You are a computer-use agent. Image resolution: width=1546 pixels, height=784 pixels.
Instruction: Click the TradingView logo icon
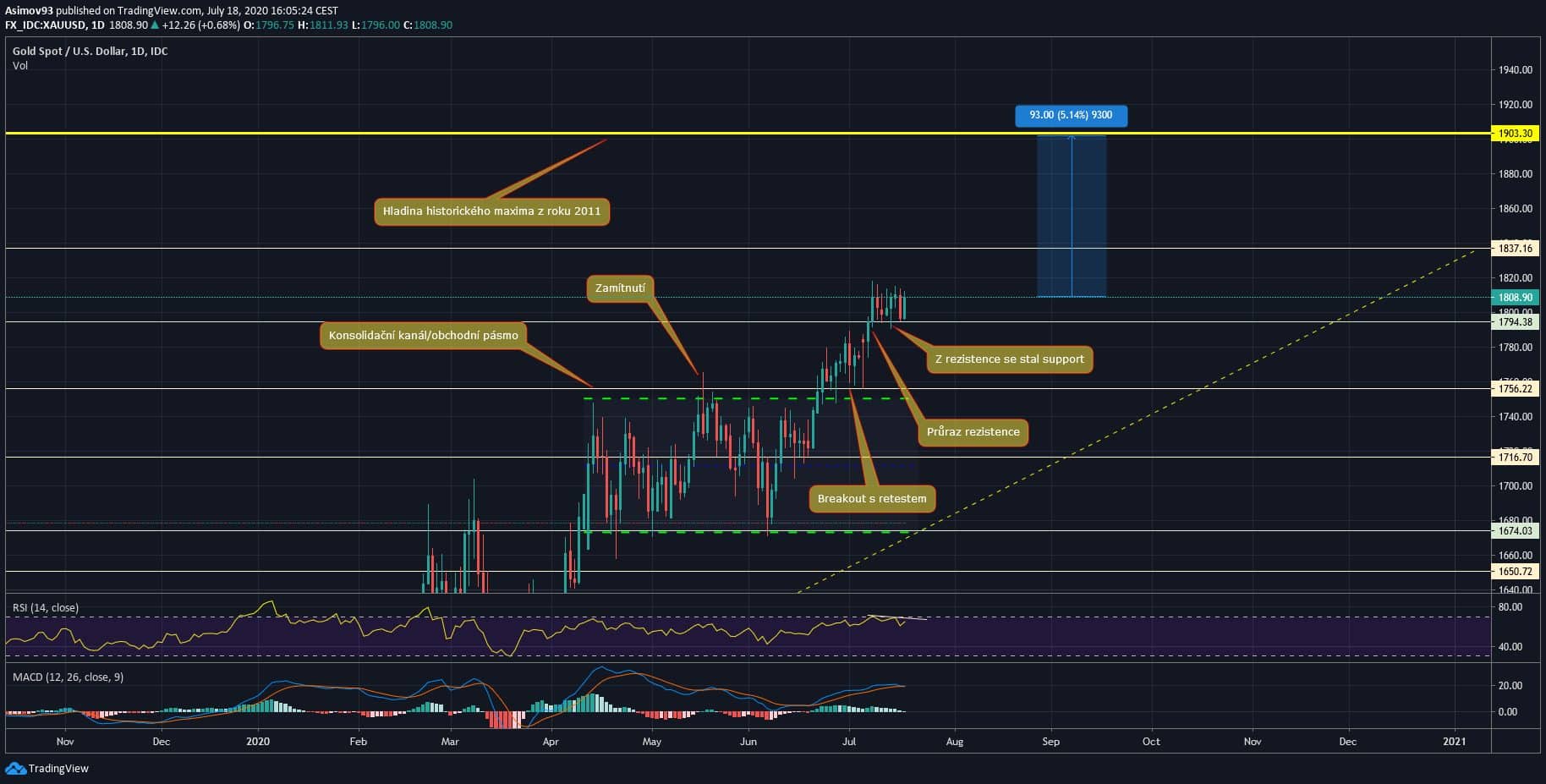tap(15, 769)
